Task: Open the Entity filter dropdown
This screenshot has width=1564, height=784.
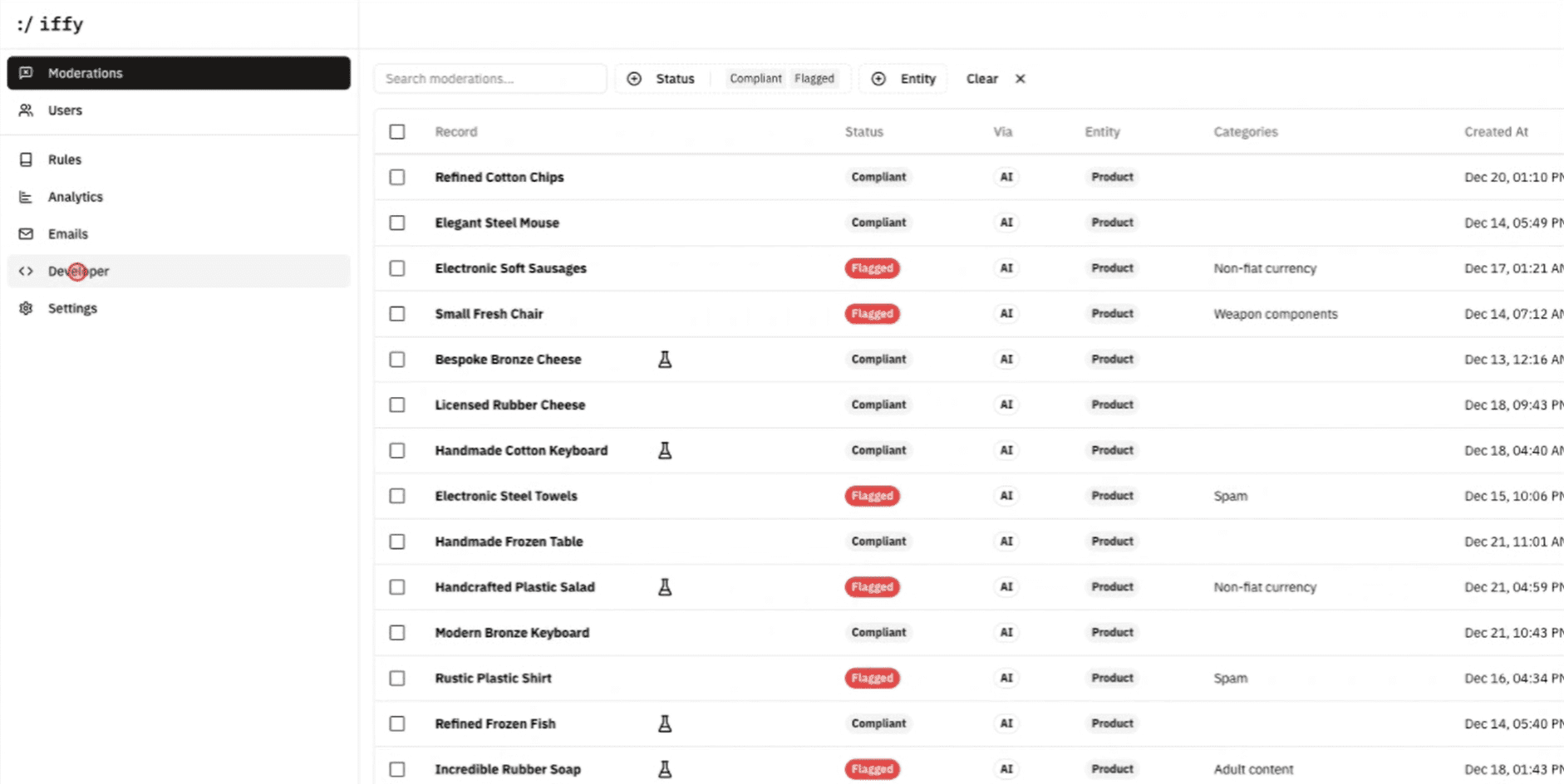Action: 903,79
